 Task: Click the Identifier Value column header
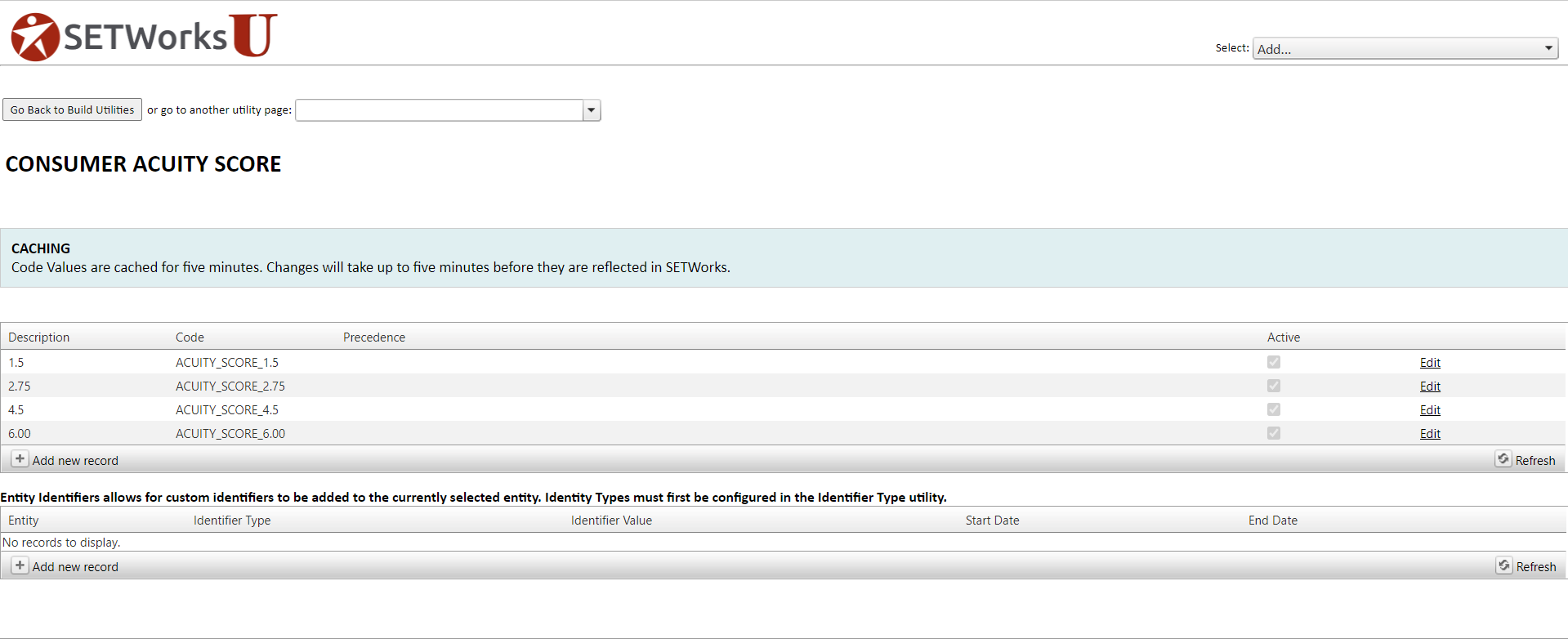click(x=611, y=521)
